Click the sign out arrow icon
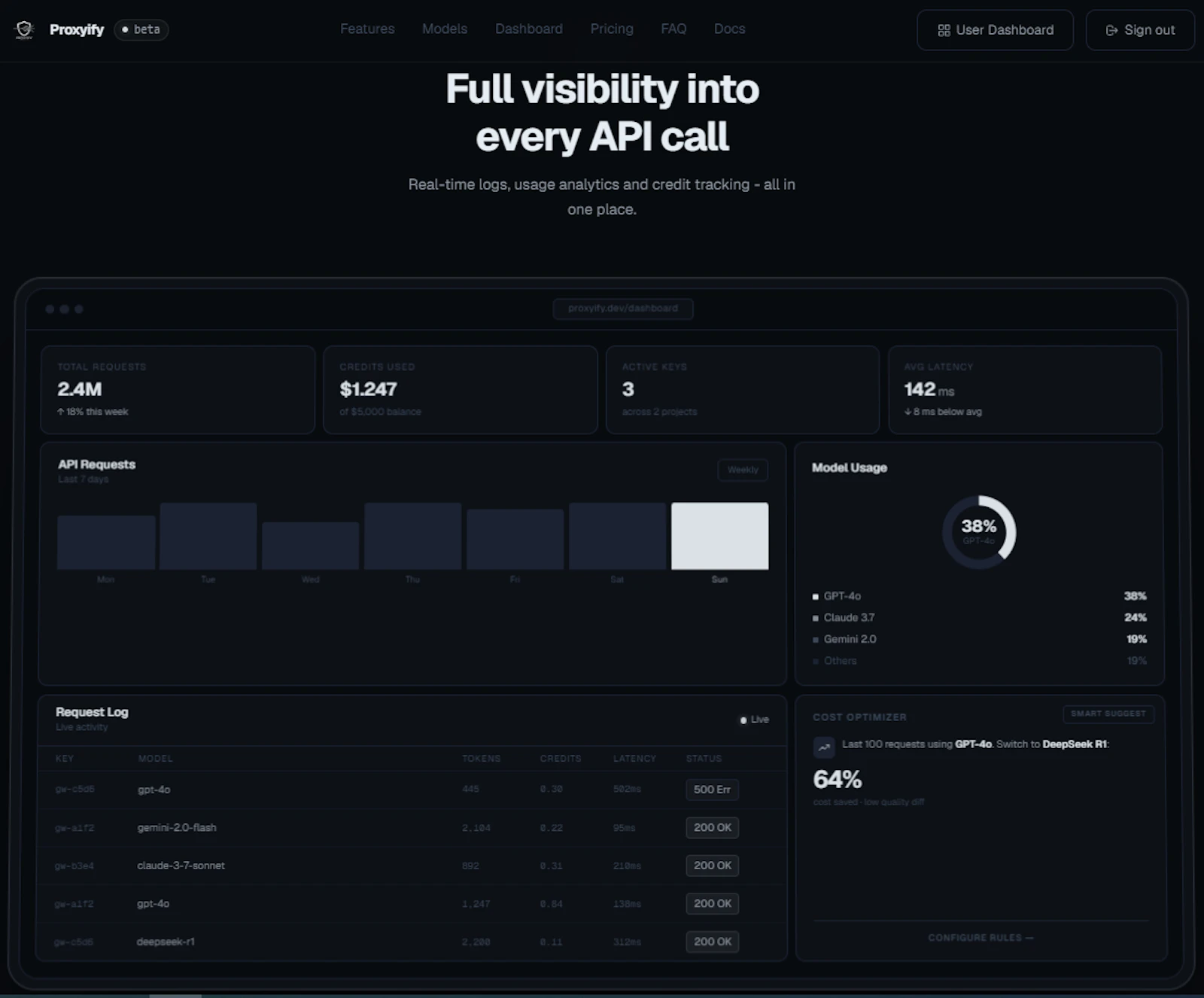1204x998 pixels. (x=1111, y=30)
